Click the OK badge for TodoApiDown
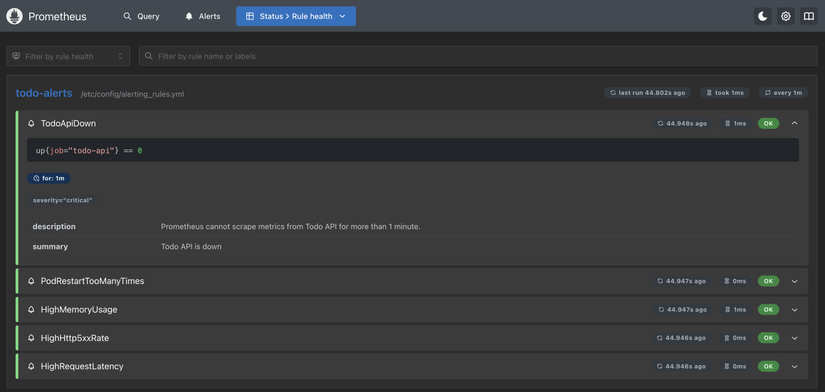 [768, 124]
